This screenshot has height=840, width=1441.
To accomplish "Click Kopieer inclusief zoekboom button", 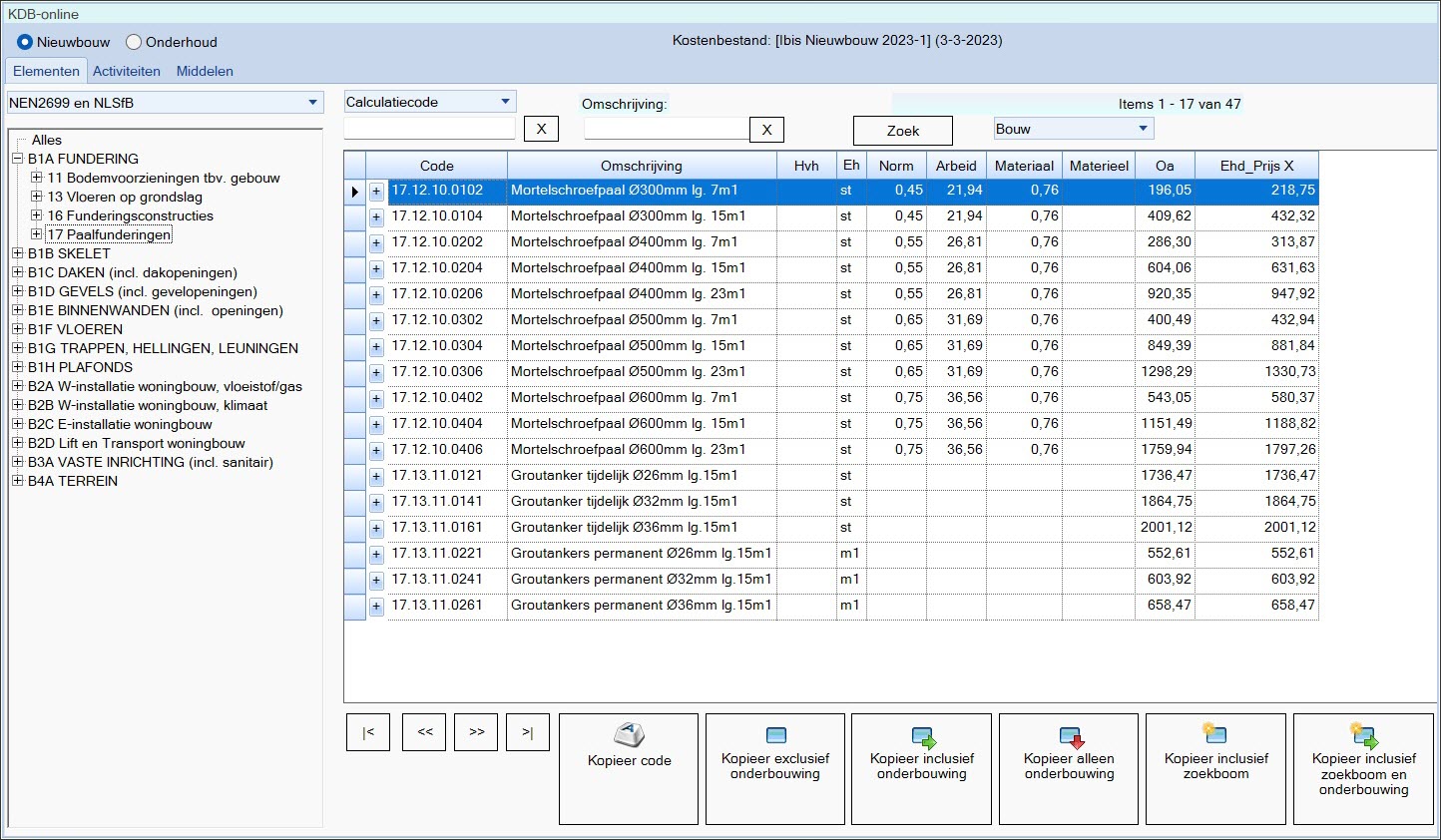I will [x=1215, y=769].
